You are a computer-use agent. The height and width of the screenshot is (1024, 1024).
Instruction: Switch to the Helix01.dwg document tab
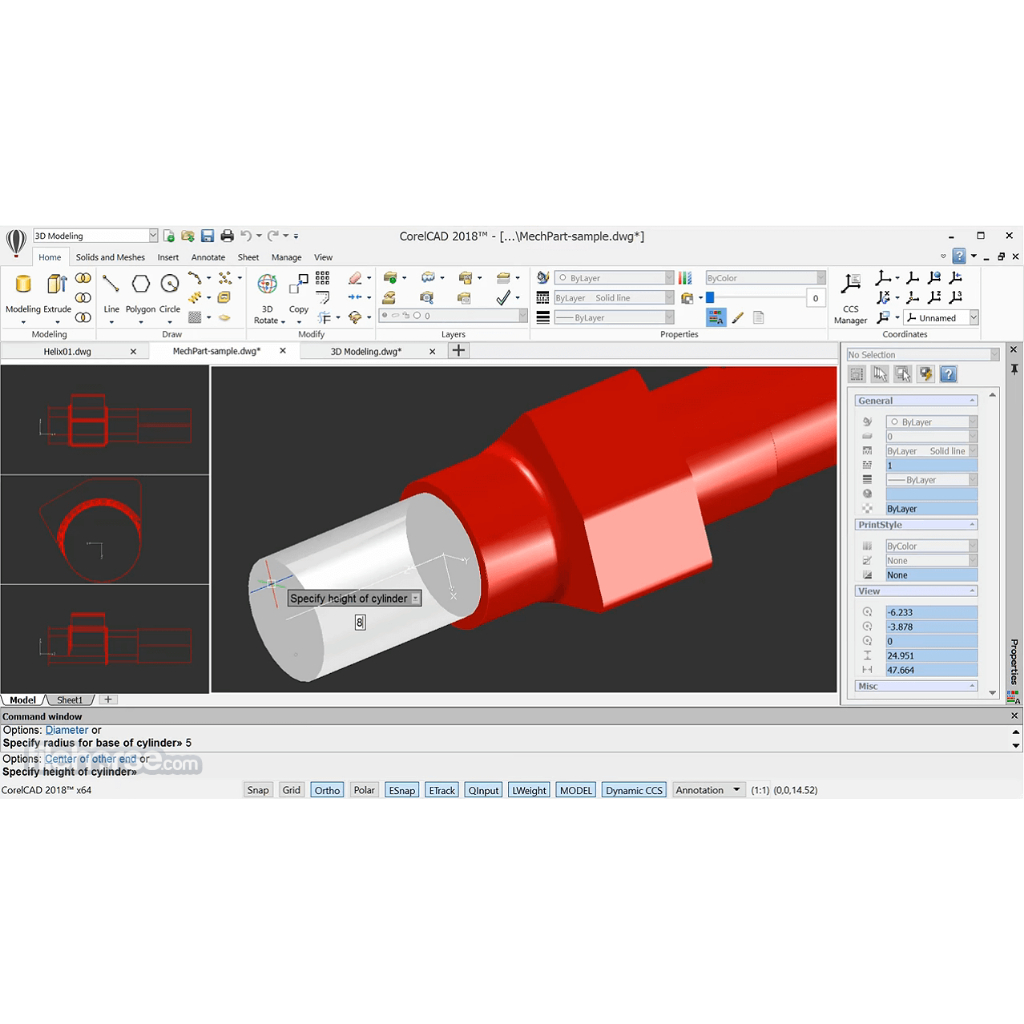coord(67,352)
